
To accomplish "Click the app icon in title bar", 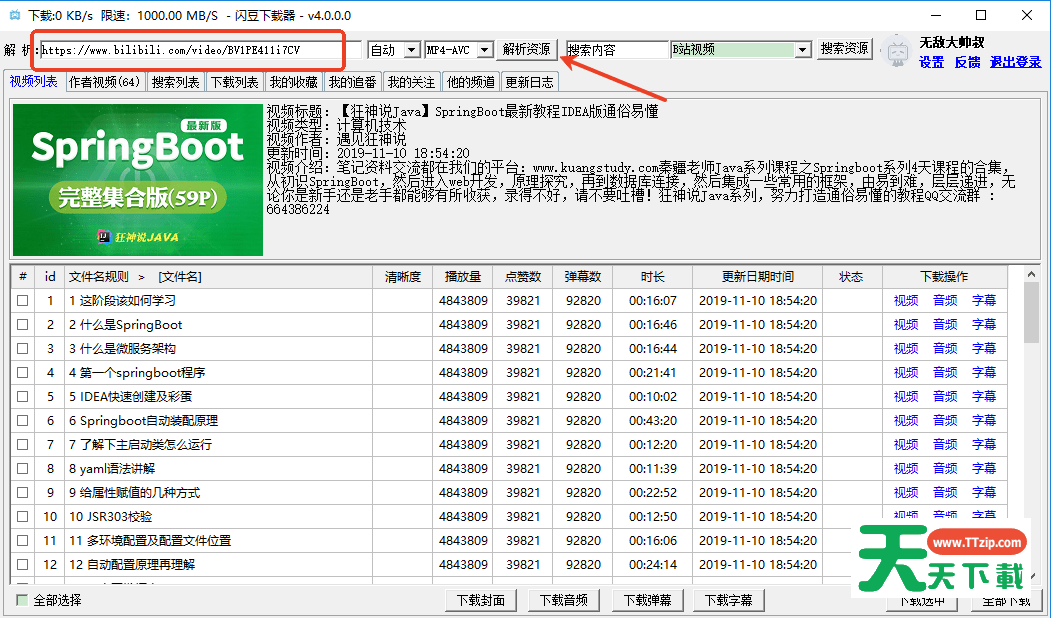I will 14,15.
